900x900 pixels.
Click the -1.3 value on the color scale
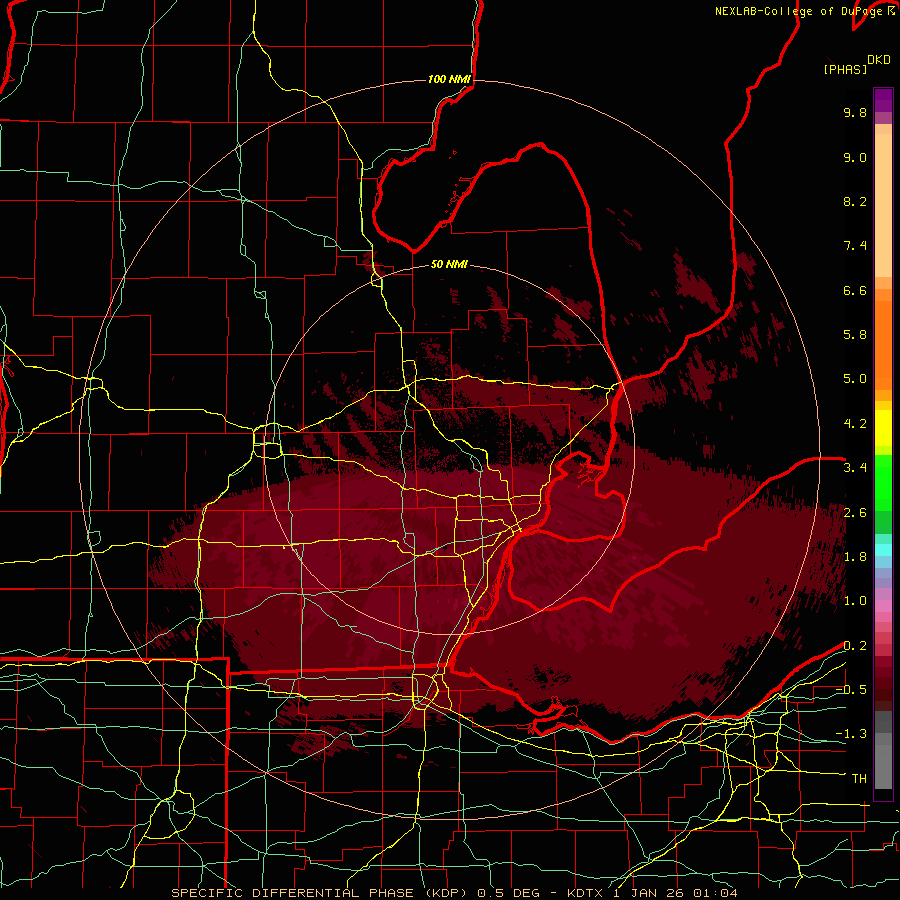[x=851, y=734]
